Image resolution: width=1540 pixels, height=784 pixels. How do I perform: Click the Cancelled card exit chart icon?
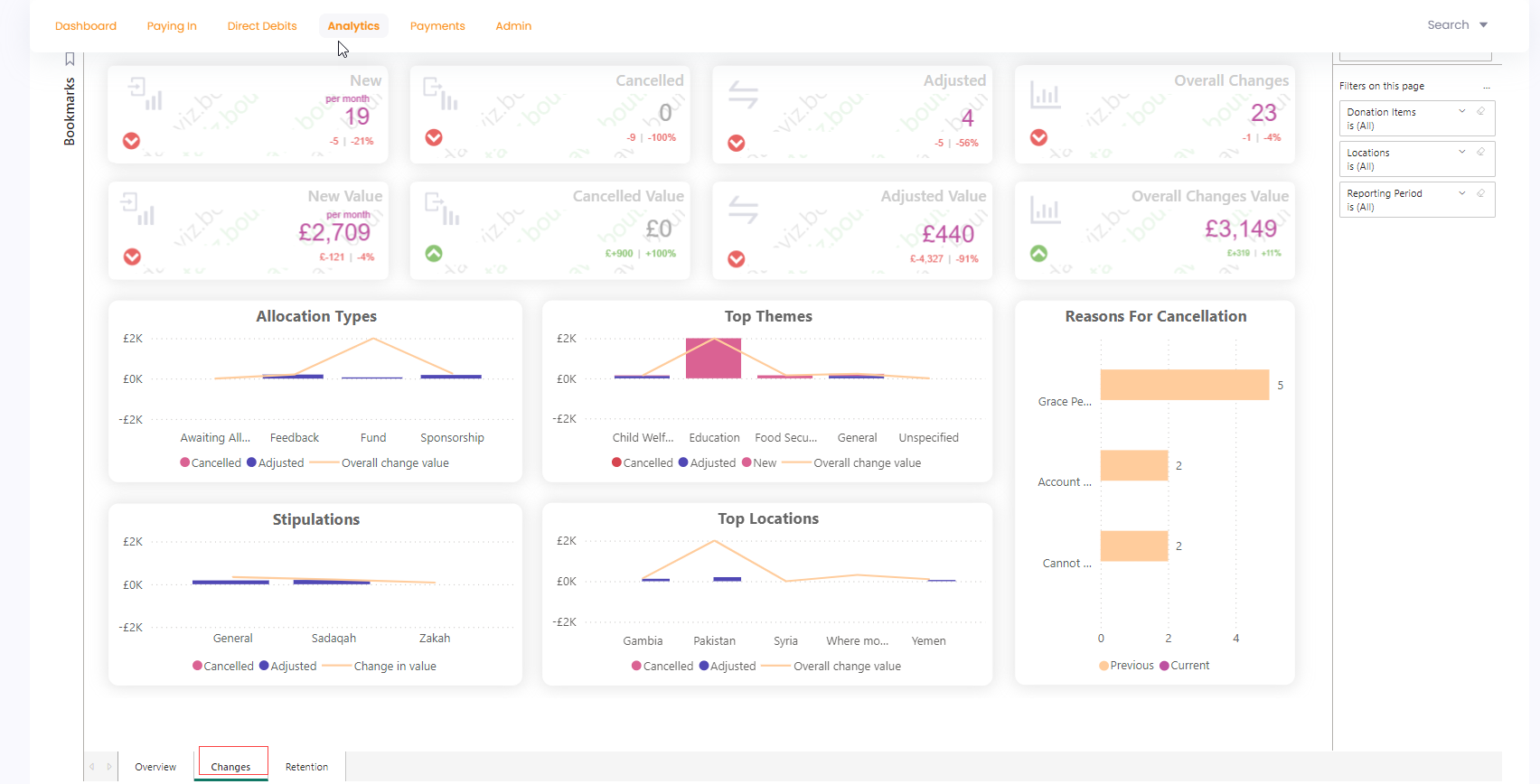pos(441,94)
